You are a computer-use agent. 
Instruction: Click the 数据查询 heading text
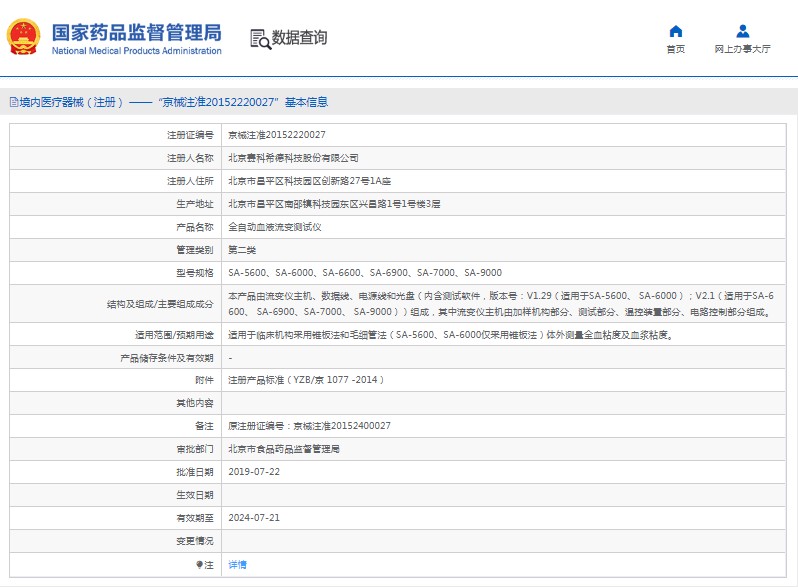coord(299,38)
